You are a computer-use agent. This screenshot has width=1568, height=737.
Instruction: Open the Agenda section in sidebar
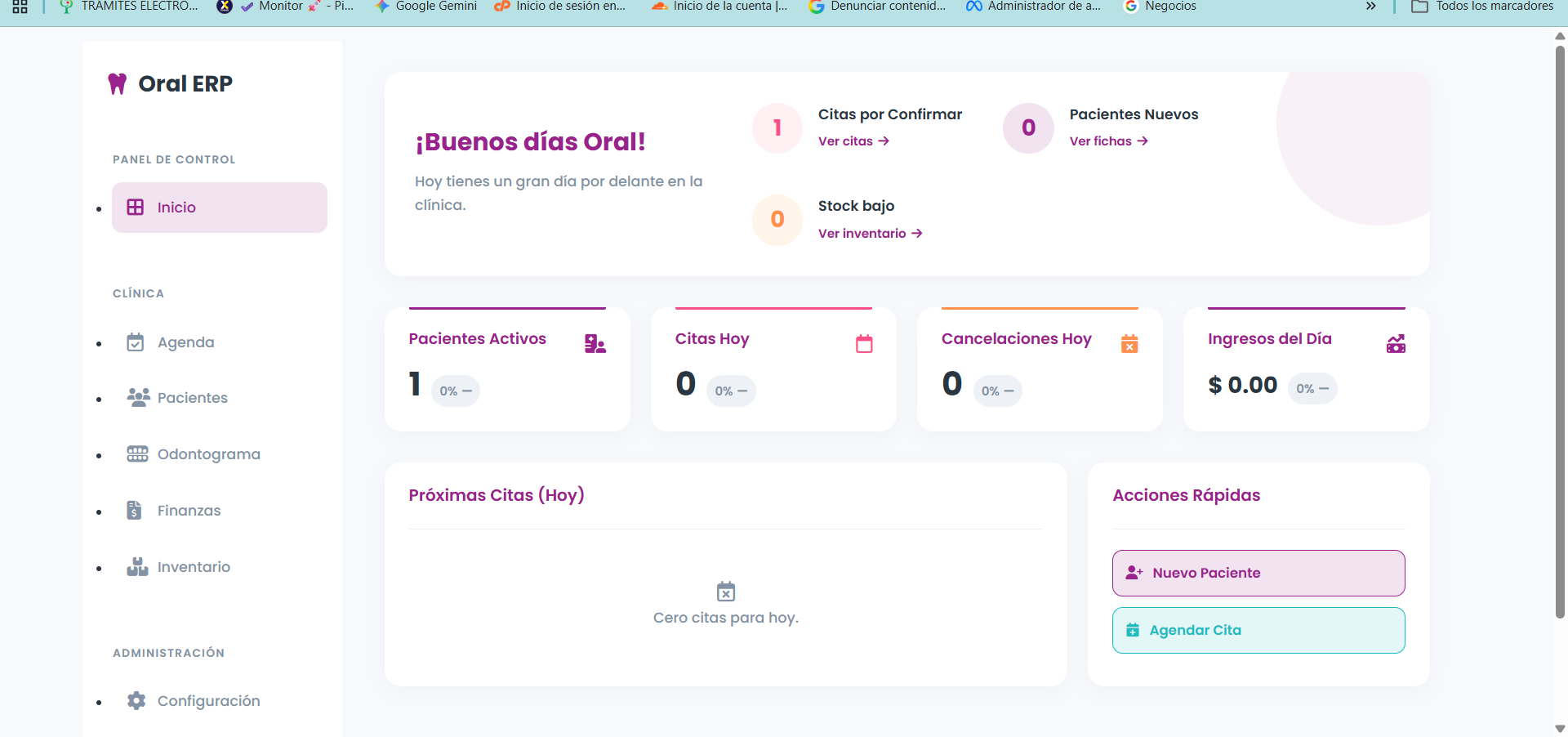[x=185, y=342]
